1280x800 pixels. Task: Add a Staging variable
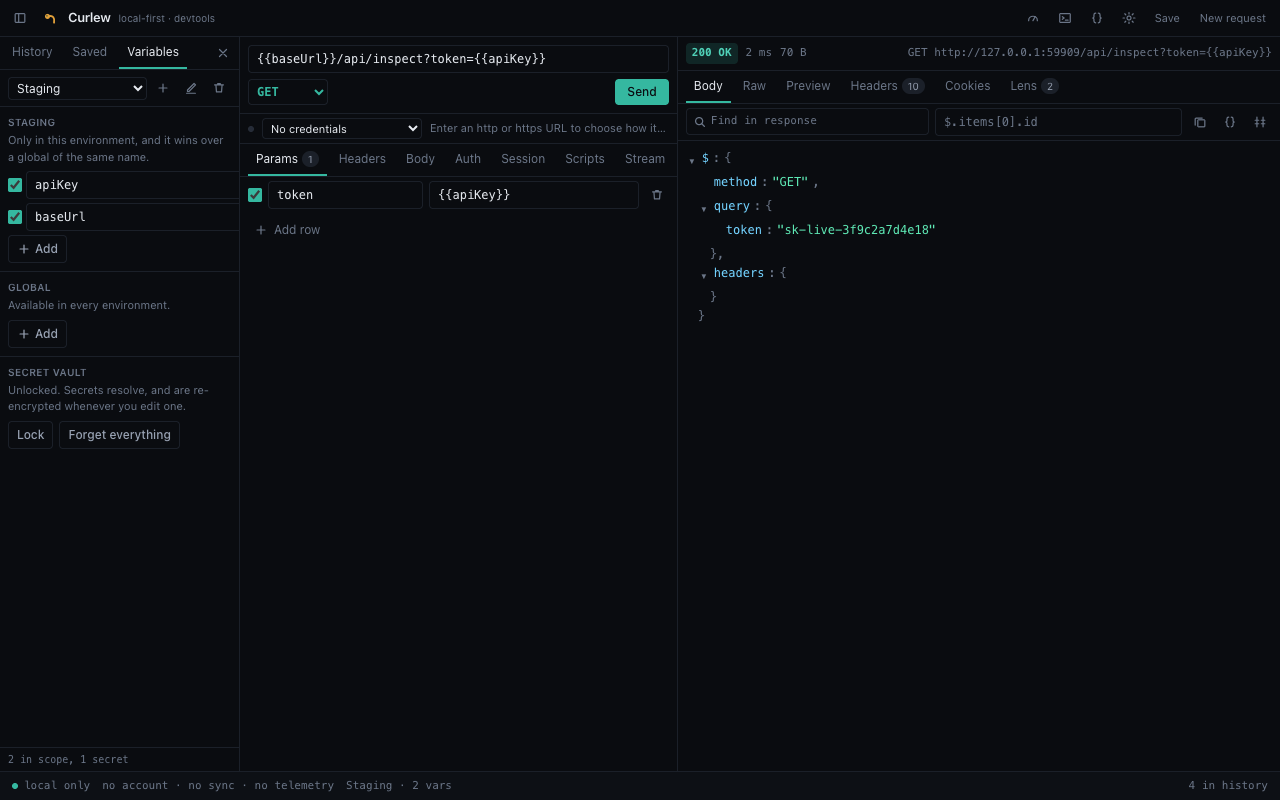tap(38, 249)
